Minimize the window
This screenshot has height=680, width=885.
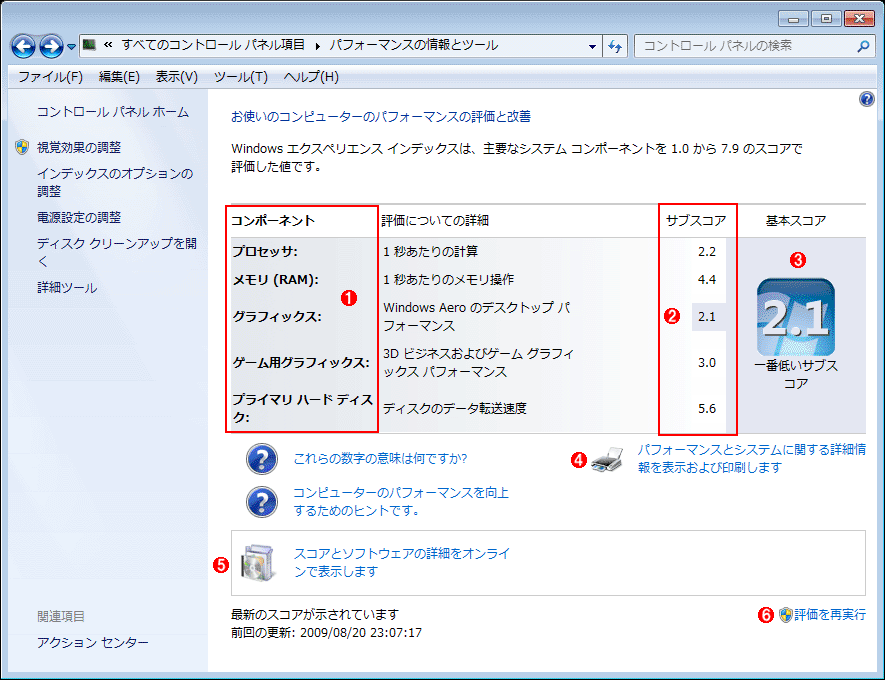(793, 19)
